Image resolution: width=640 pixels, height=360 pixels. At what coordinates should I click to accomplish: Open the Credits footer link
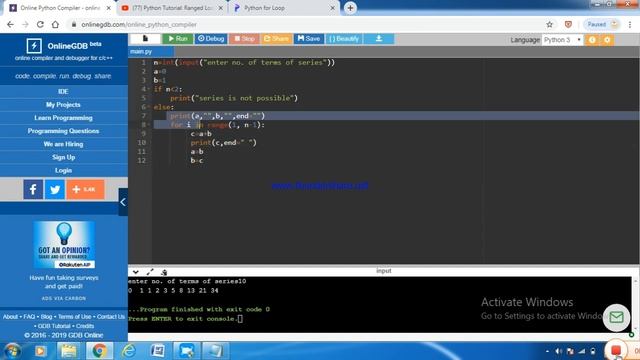[x=85, y=326]
